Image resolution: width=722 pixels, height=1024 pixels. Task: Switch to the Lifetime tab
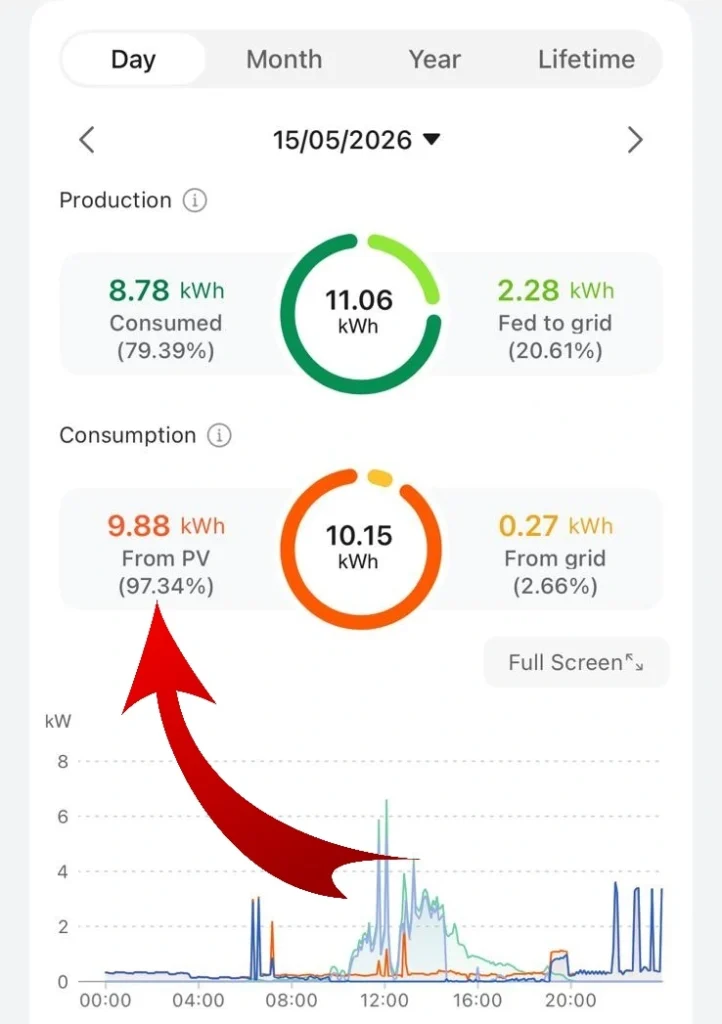point(586,59)
